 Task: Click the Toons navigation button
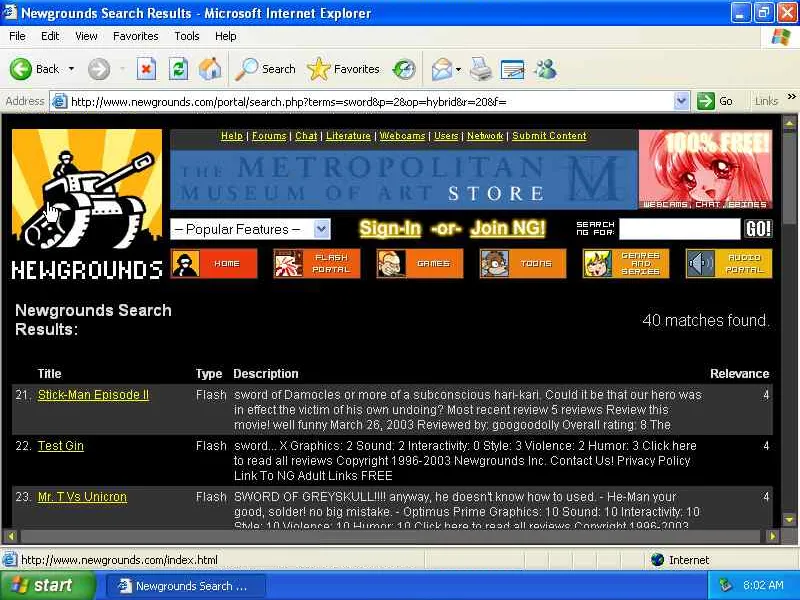point(523,264)
